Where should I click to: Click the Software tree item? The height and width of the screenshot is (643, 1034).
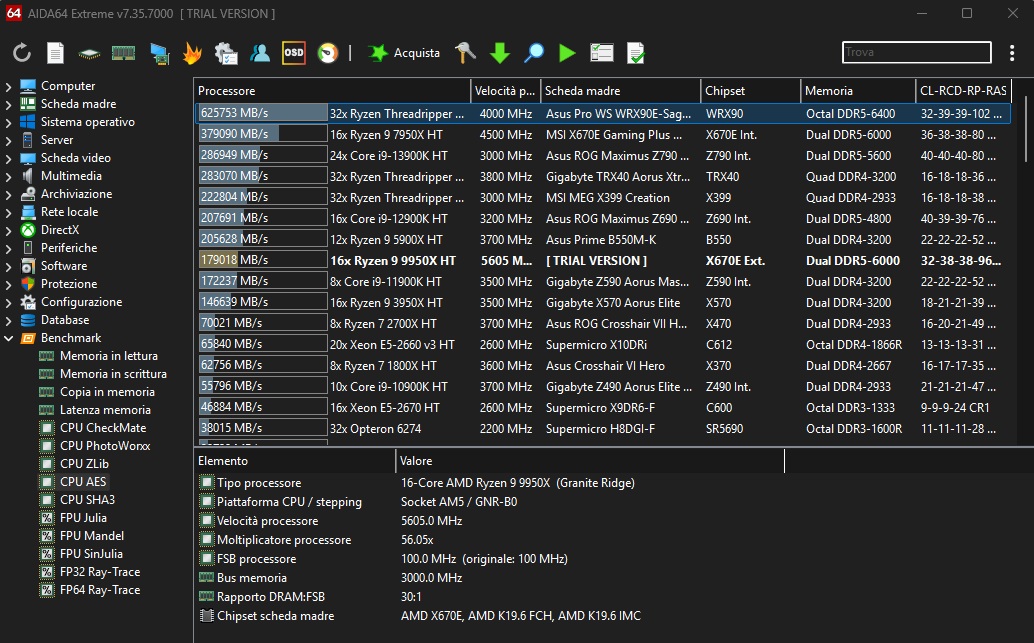click(64, 266)
